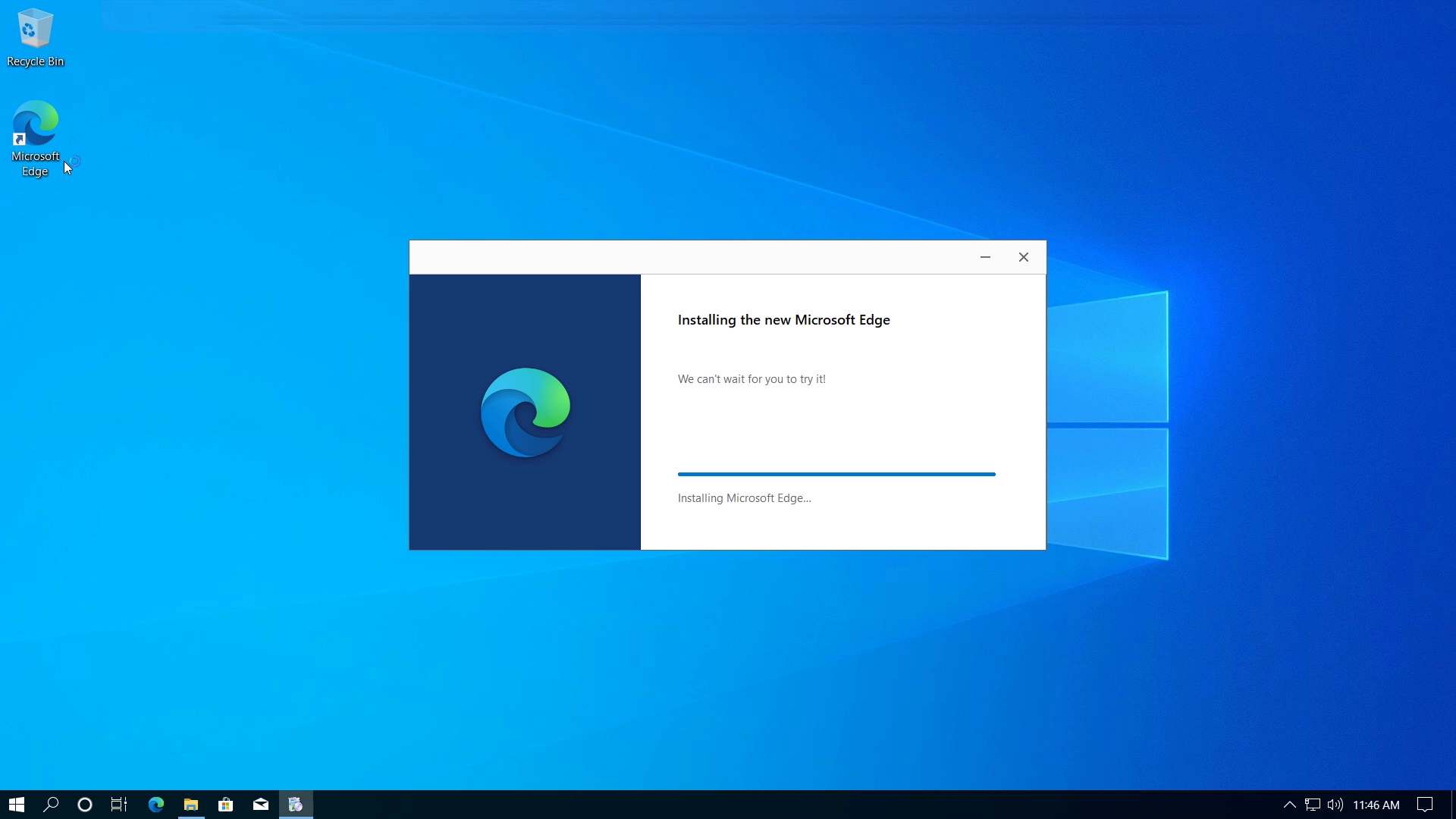This screenshot has width=1456, height=819.
Task: Click 'Installing the new Microsoft Edge' heading
Action: tap(784, 320)
